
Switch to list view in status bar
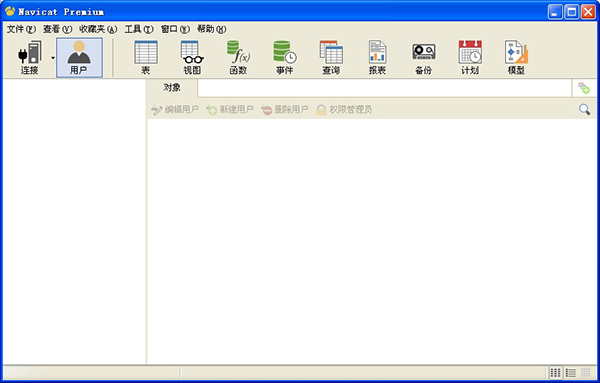pyautogui.click(x=571, y=372)
